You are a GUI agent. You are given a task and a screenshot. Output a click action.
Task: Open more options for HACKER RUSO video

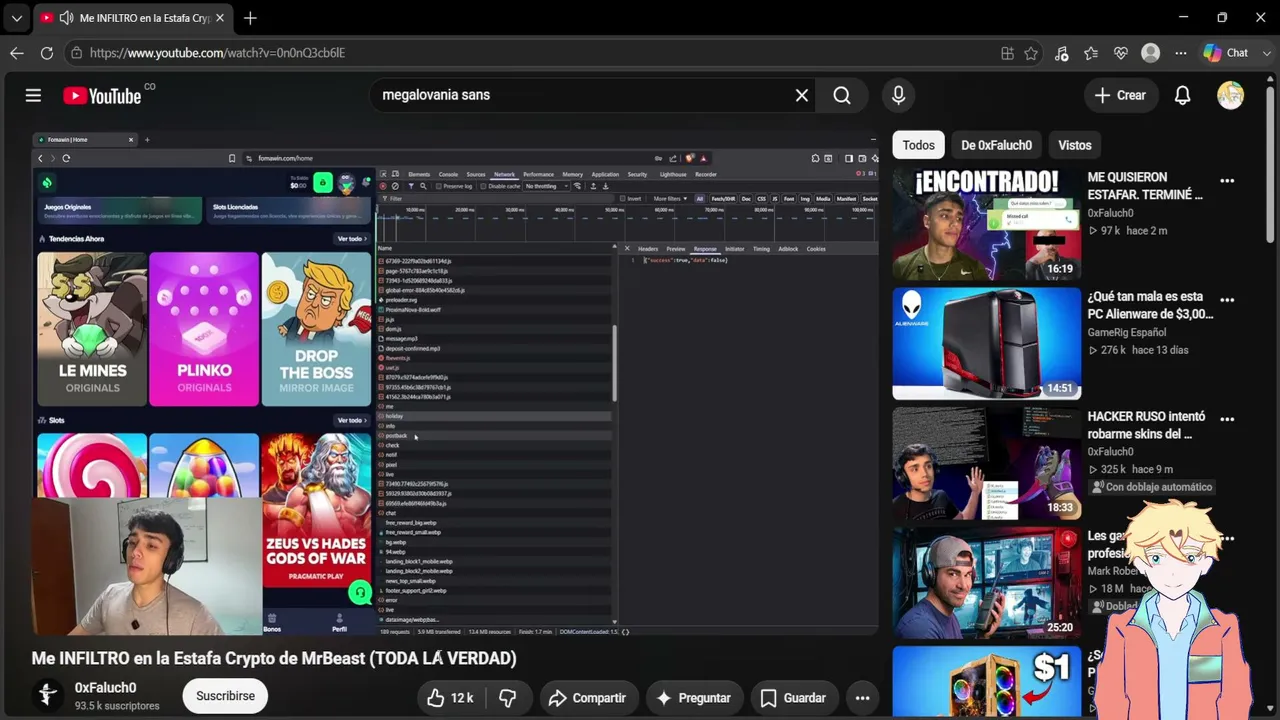pyautogui.click(x=1227, y=419)
